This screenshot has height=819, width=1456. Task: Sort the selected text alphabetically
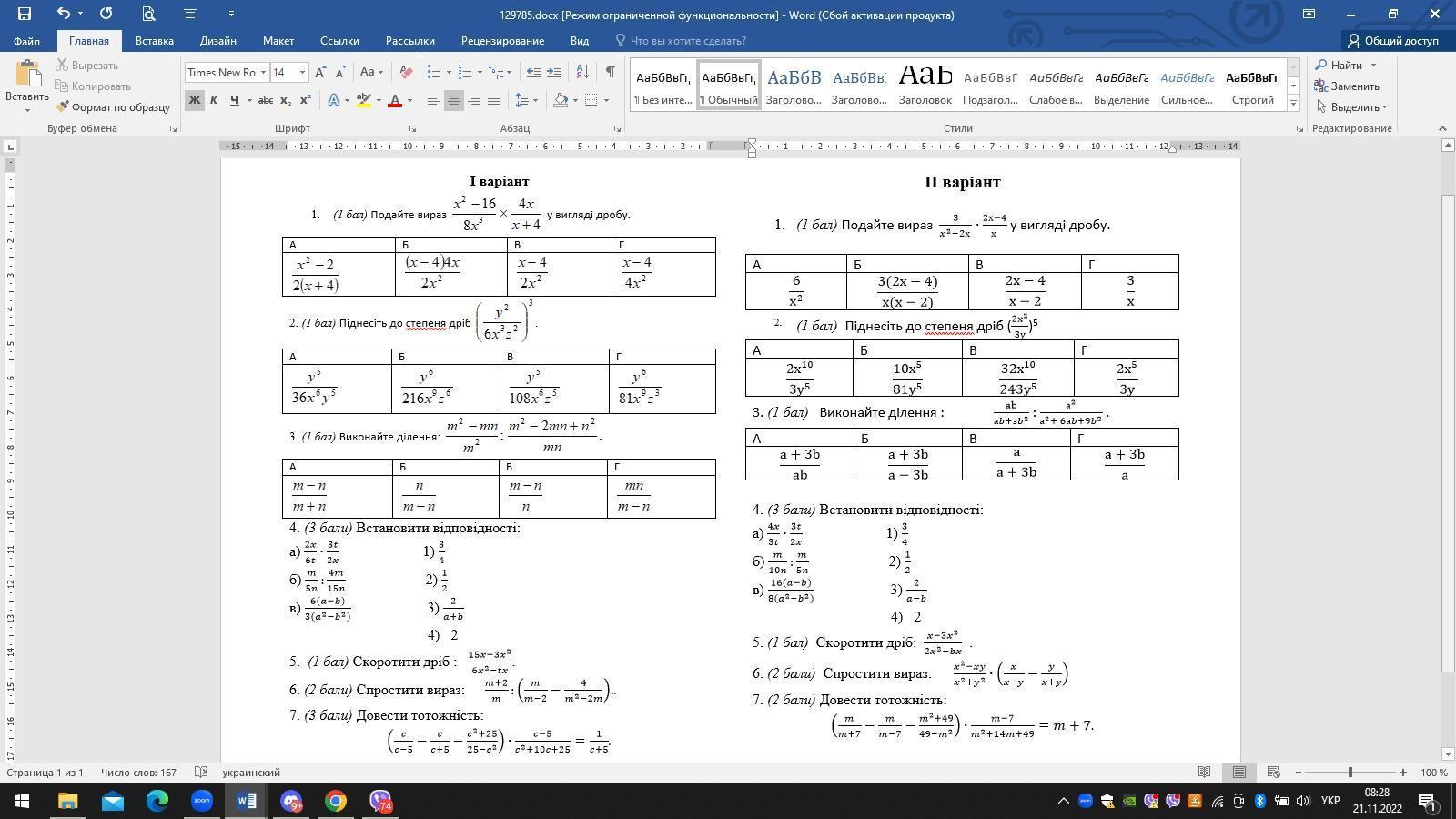click(x=583, y=72)
